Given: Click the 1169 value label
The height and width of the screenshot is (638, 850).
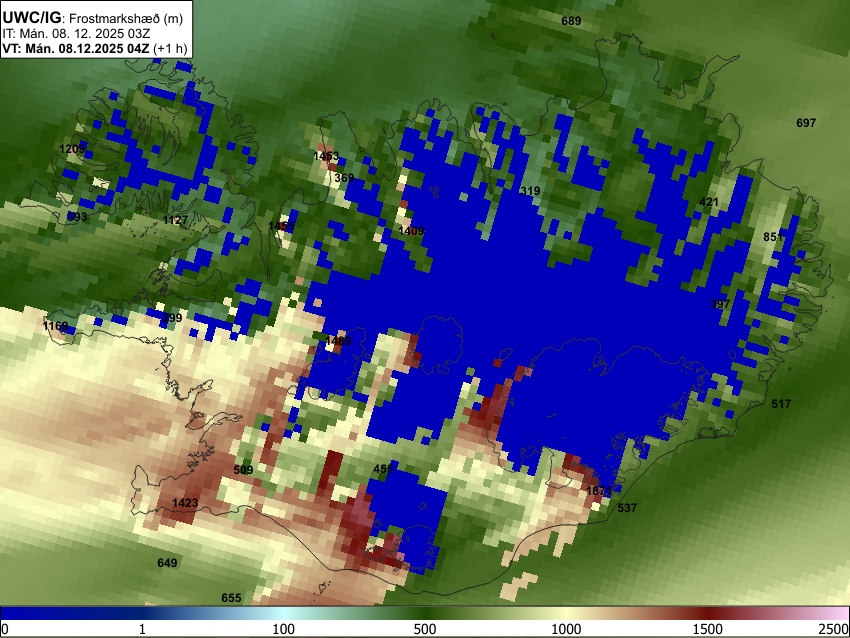Looking at the screenshot, I should [56, 326].
